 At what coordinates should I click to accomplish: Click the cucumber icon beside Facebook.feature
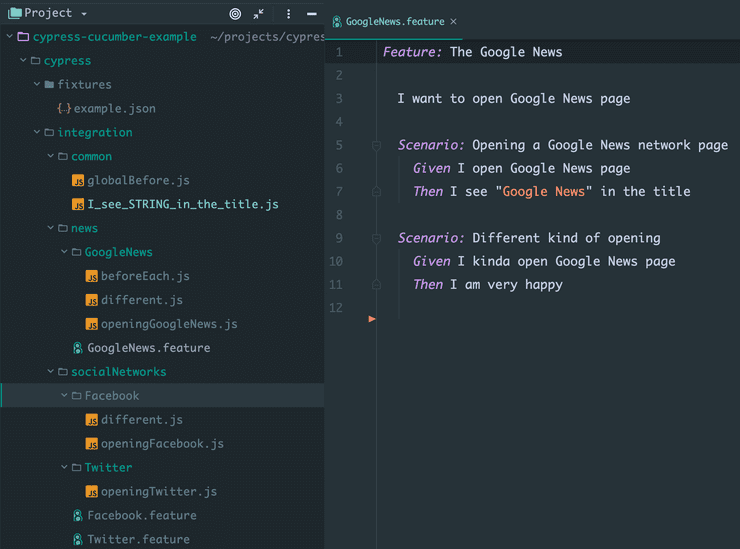78,515
